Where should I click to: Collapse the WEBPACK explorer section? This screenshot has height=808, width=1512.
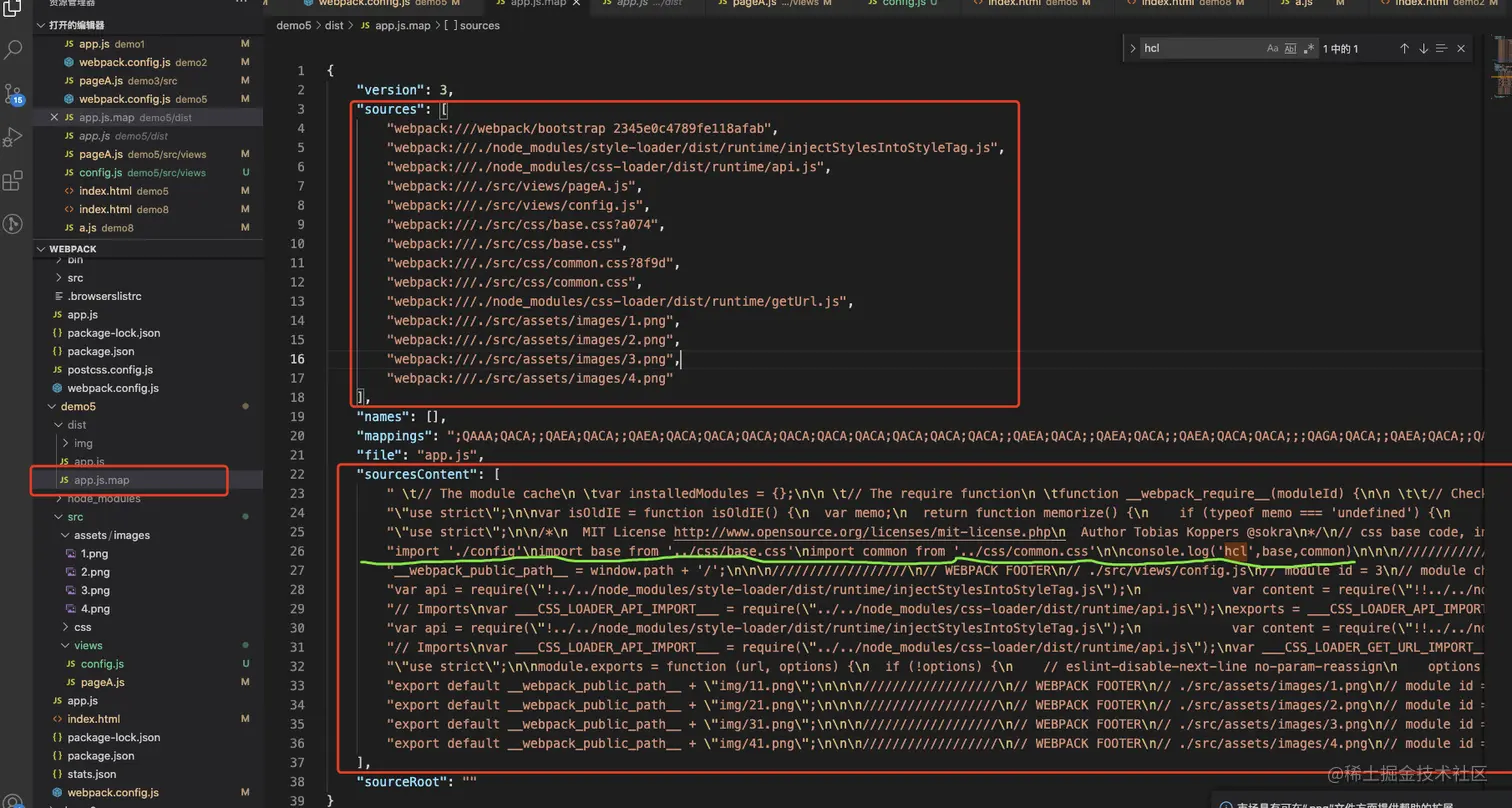pos(148,249)
